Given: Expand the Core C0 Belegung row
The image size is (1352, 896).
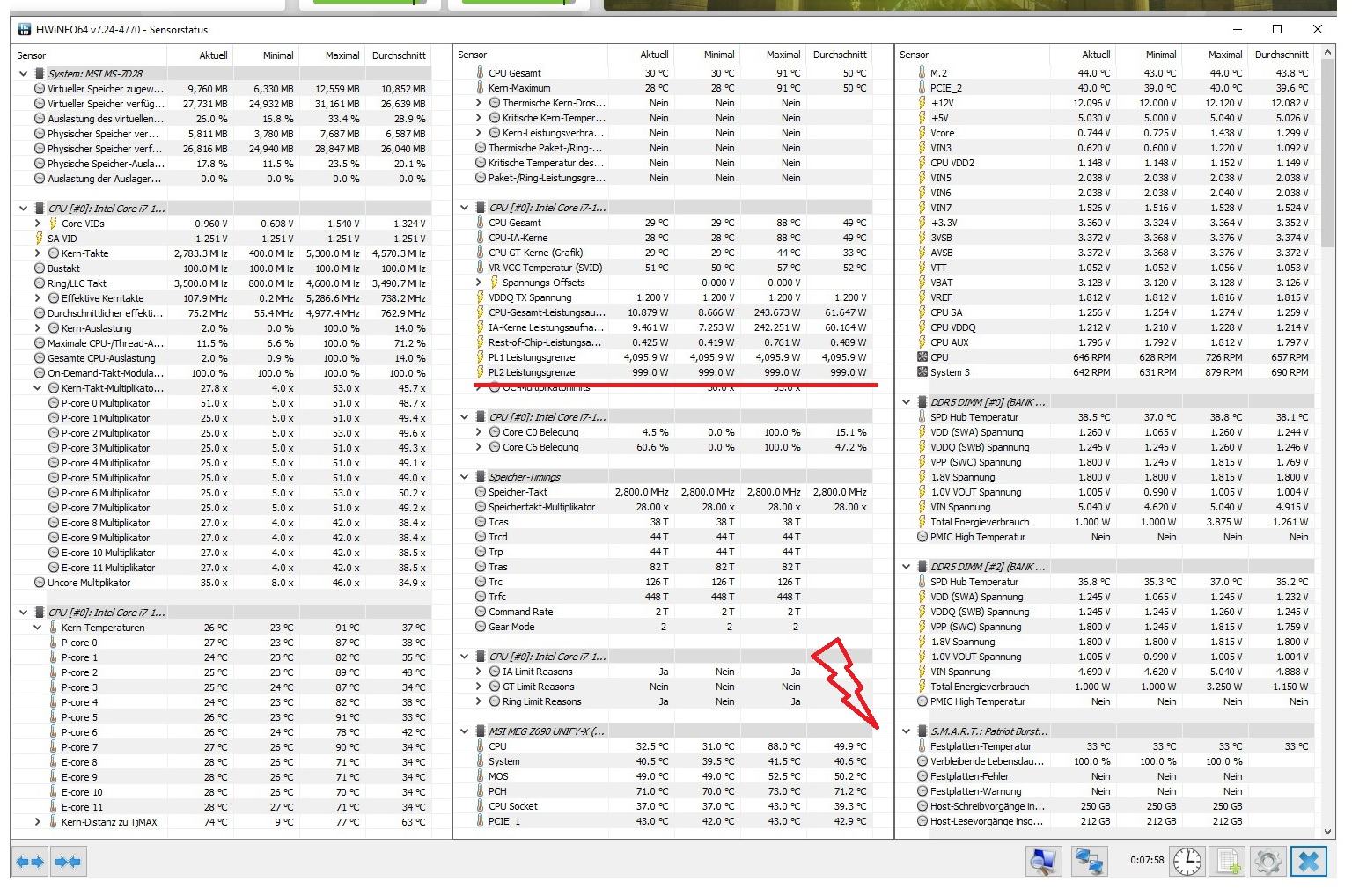Looking at the screenshot, I should point(479,432).
